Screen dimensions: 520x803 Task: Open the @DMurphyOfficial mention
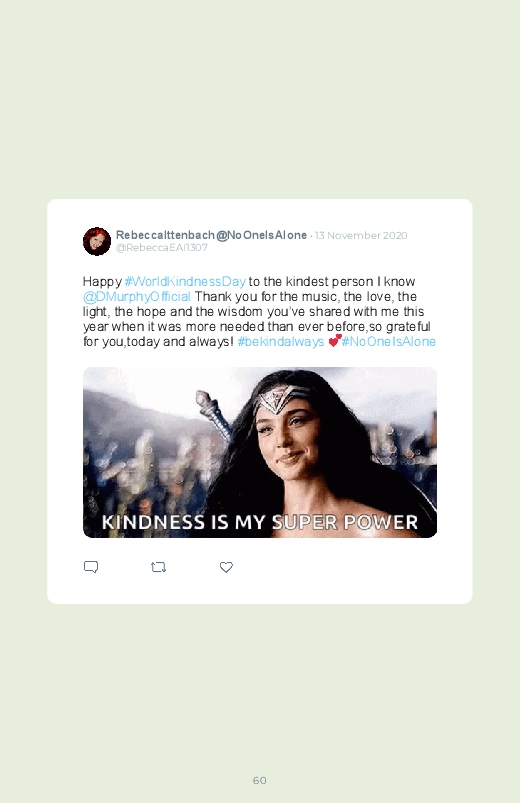(x=137, y=297)
